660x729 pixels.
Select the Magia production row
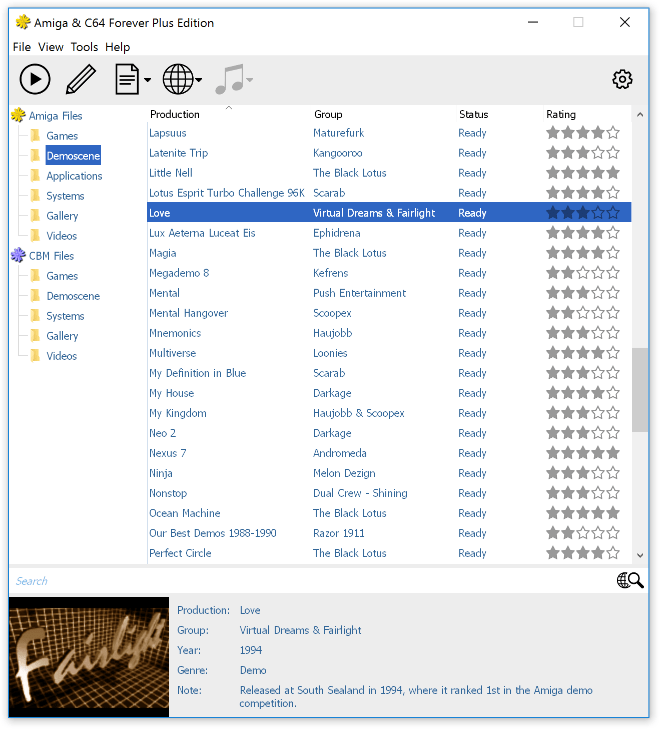(389, 253)
